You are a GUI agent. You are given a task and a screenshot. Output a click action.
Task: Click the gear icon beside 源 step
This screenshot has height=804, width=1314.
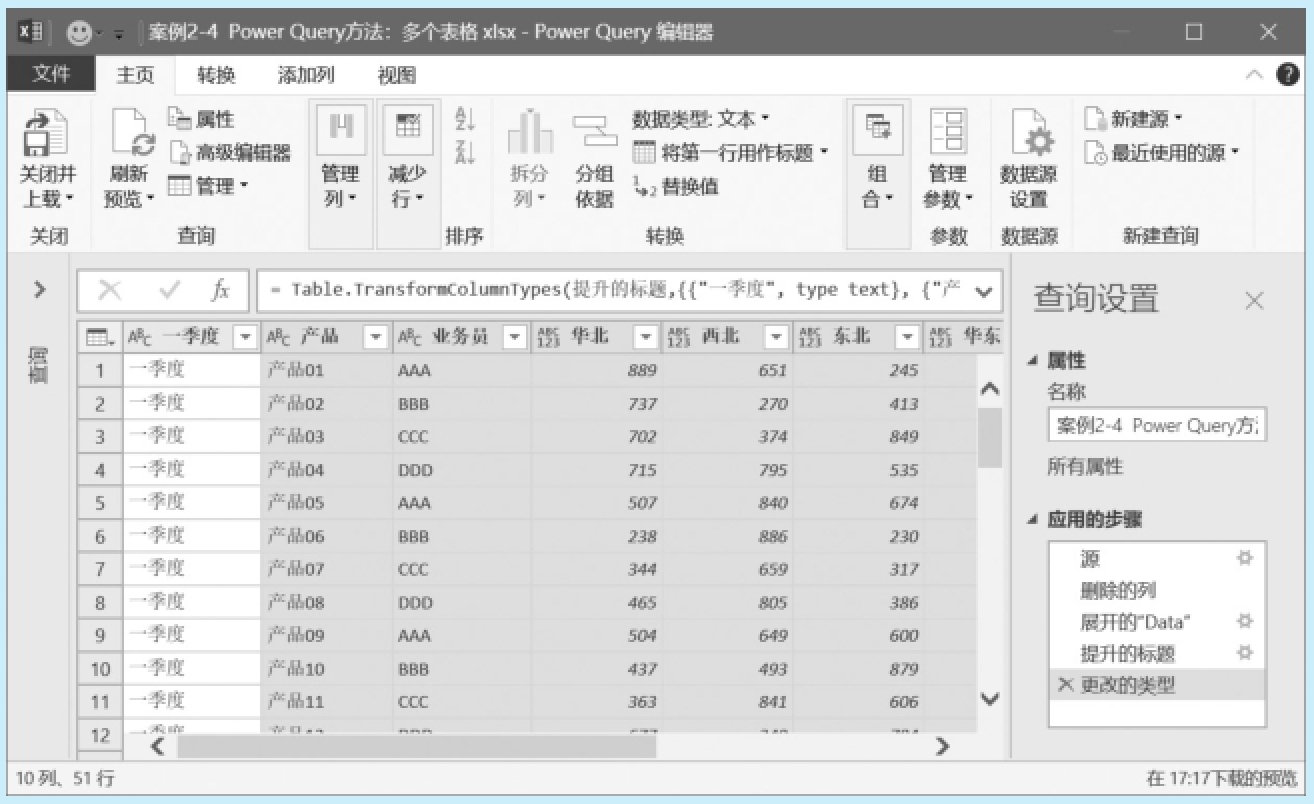coord(1245,558)
